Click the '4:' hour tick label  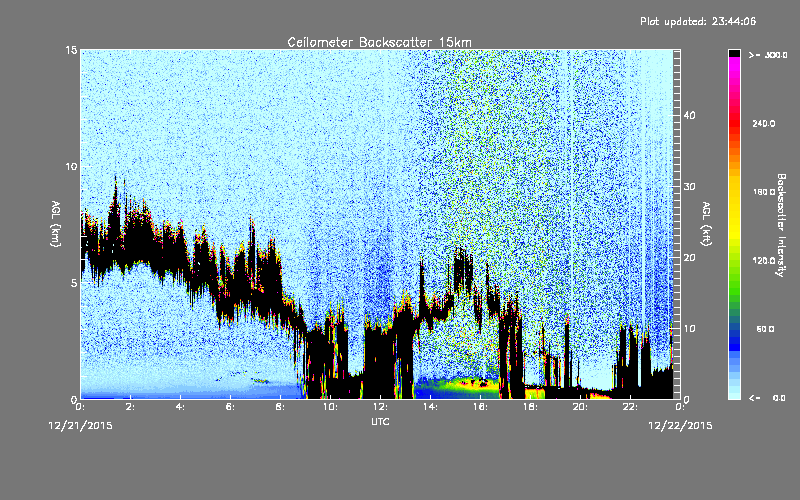point(181,407)
